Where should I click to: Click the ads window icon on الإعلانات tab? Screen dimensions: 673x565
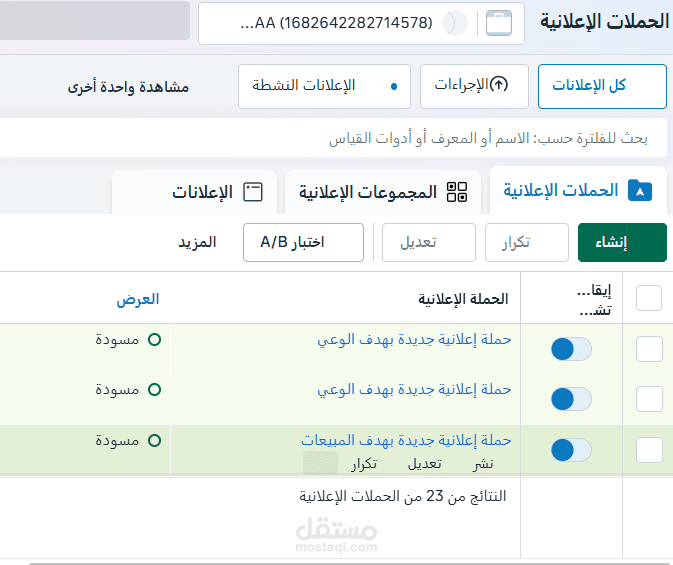coord(253,191)
